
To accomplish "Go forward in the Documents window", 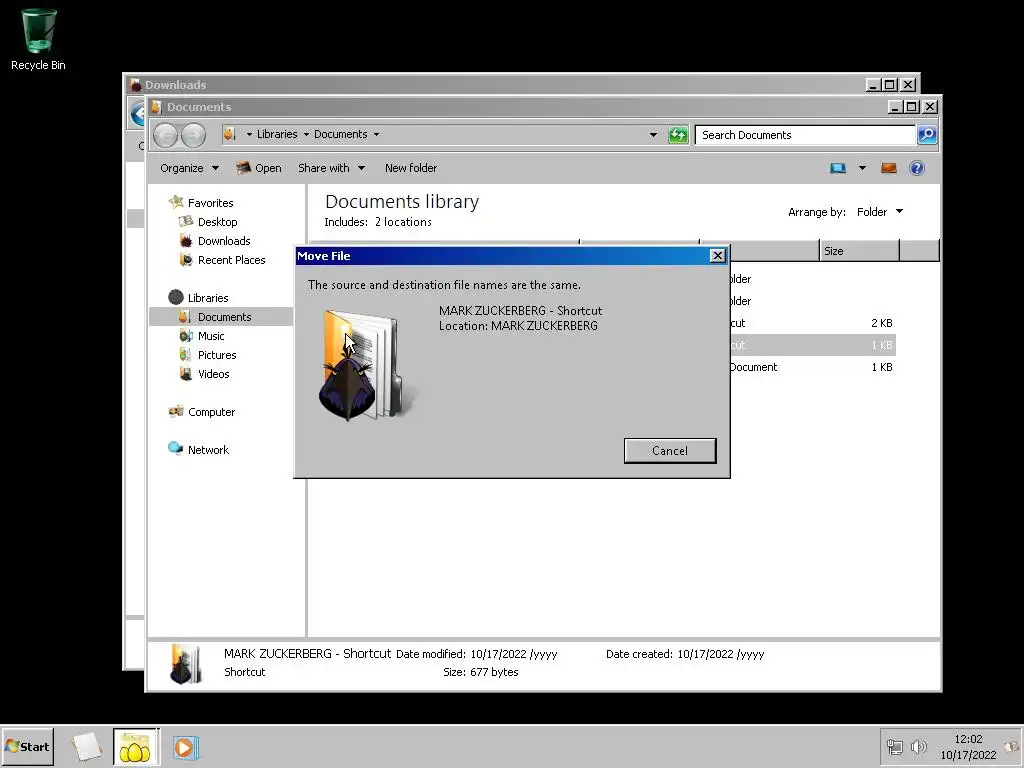I will pos(193,135).
